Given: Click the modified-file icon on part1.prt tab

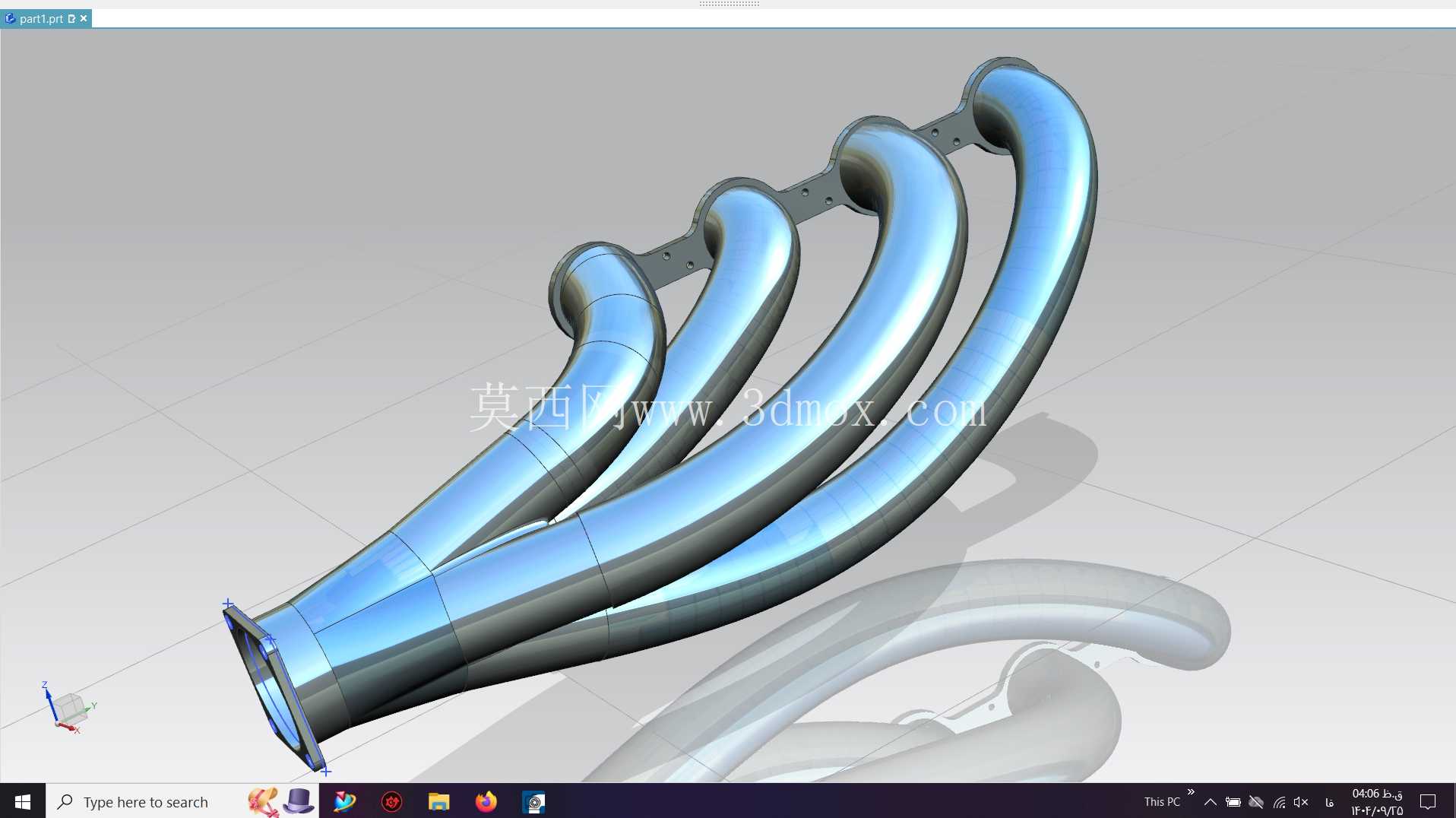Looking at the screenshot, I should 71,18.
